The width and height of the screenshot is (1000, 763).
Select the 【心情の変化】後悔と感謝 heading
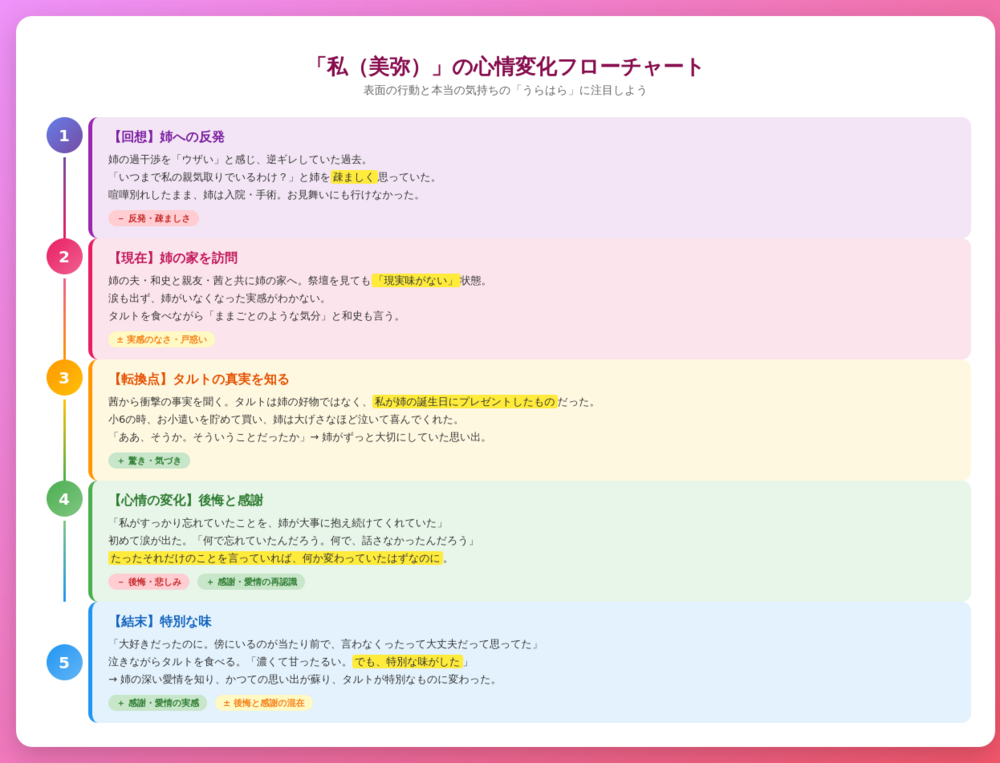pyautogui.click(x=186, y=500)
